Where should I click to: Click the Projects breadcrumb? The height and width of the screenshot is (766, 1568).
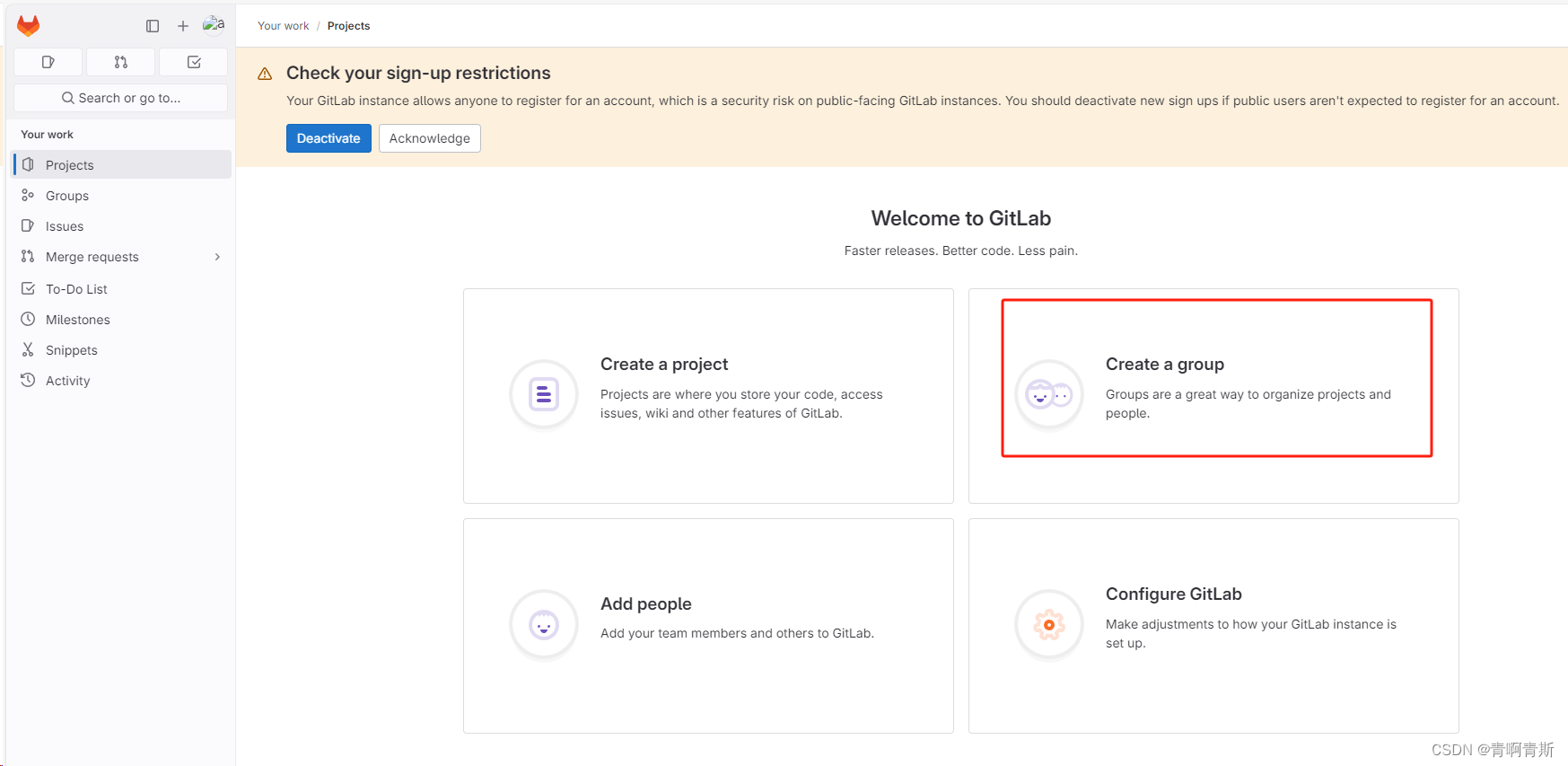pos(348,26)
